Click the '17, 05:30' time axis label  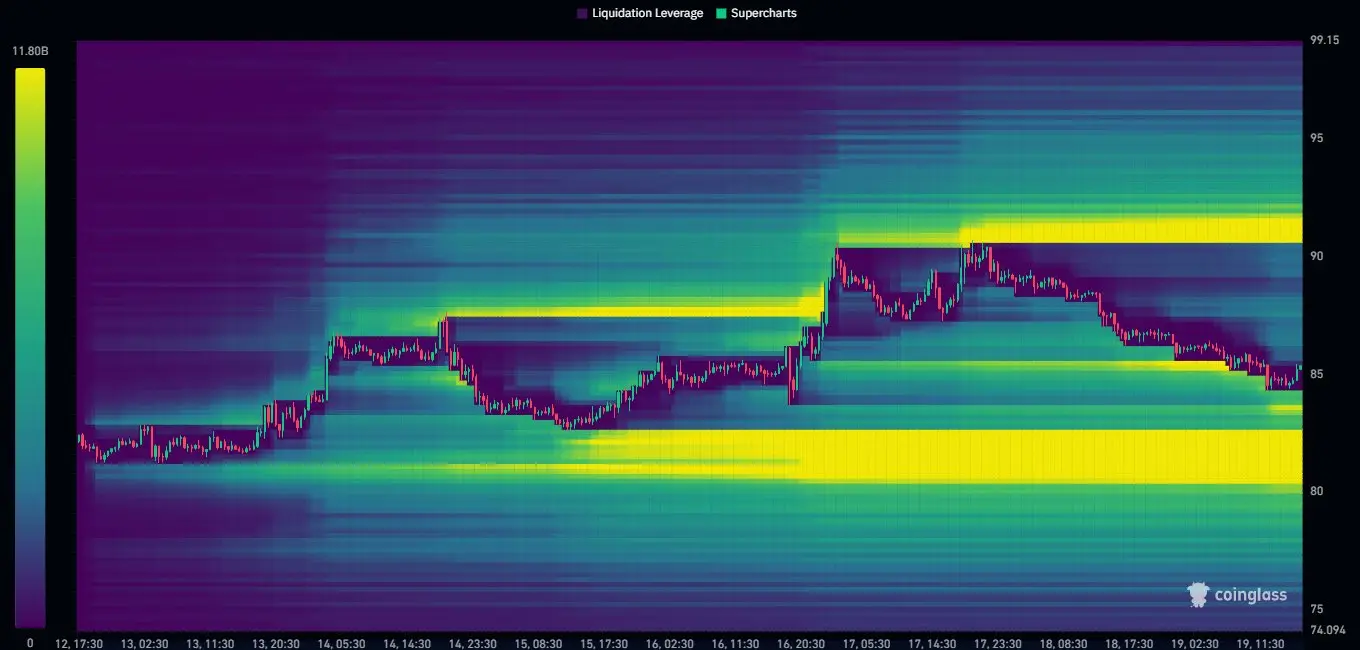(866, 643)
